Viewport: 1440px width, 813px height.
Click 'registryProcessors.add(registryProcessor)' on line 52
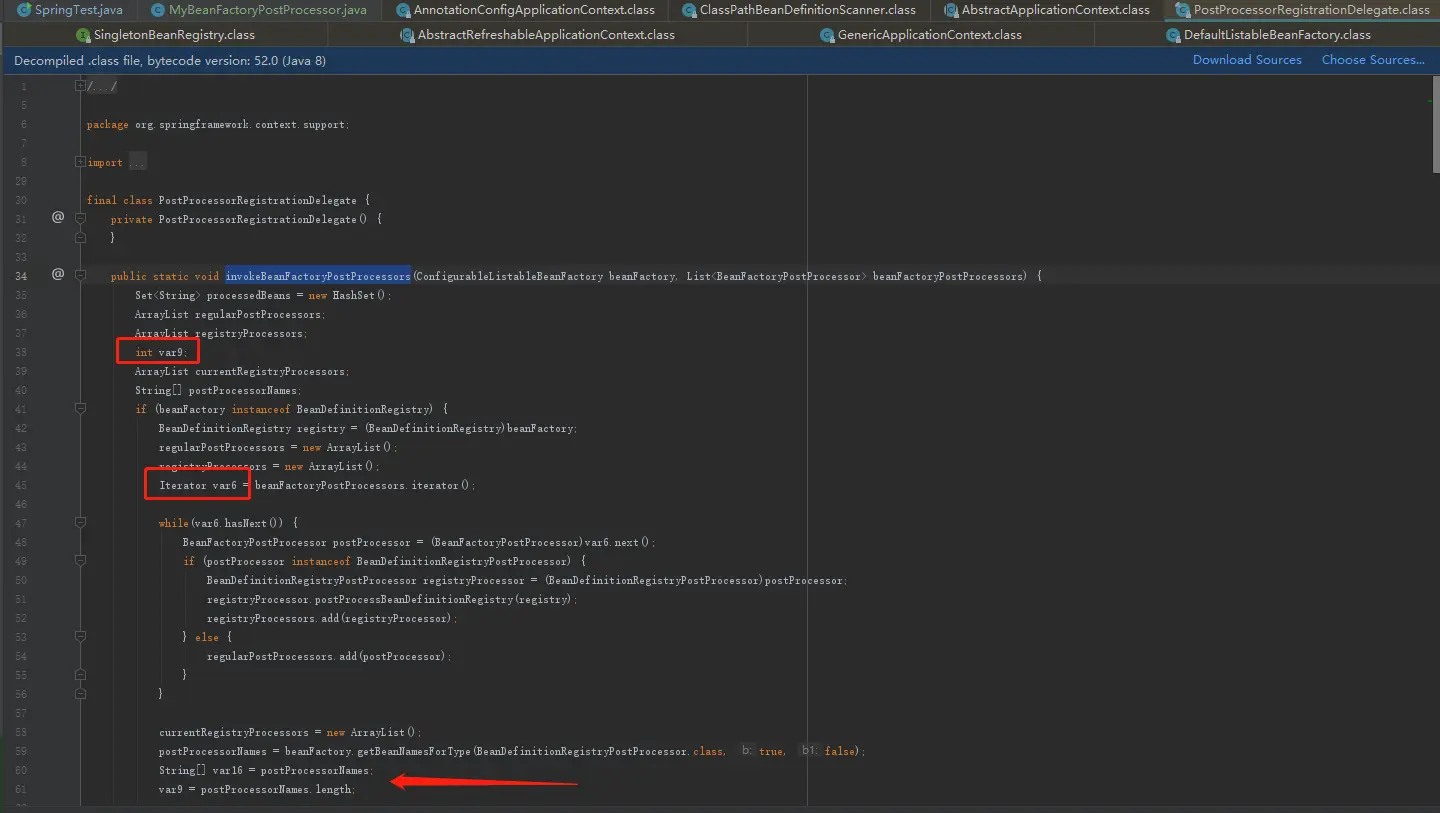329,618
